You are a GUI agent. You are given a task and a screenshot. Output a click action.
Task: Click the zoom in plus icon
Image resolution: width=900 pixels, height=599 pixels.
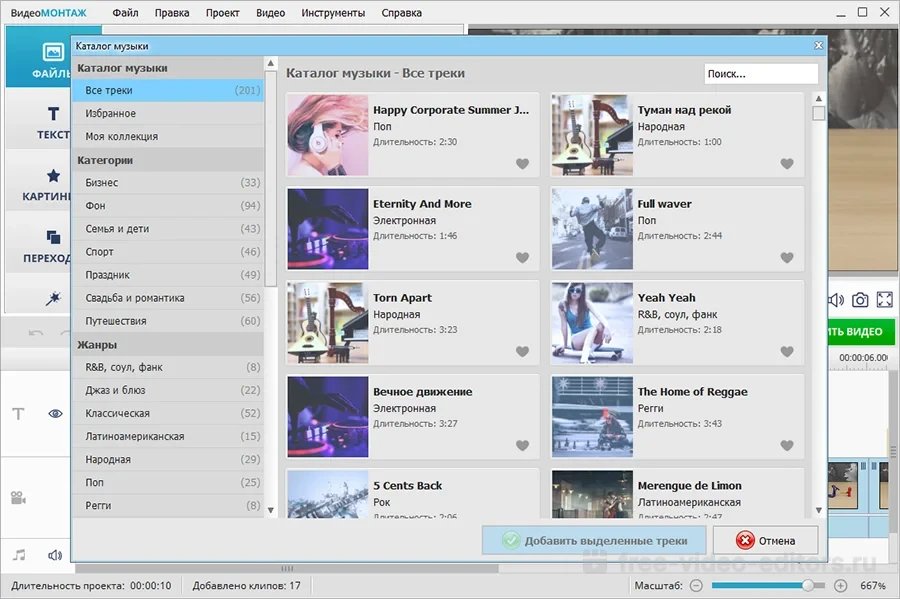pos(840,585)
